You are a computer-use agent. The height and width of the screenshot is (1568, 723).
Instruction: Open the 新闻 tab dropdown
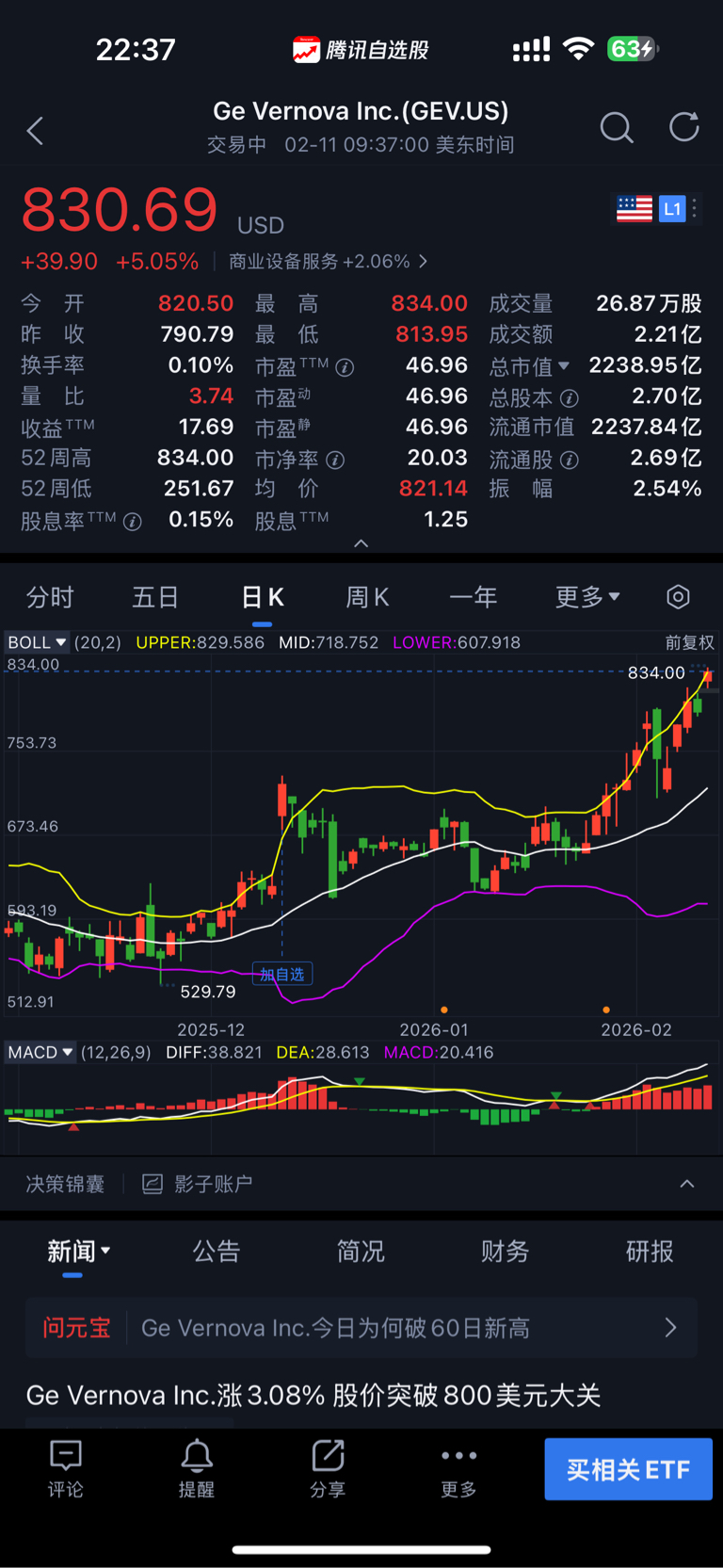coord(79,1251)
